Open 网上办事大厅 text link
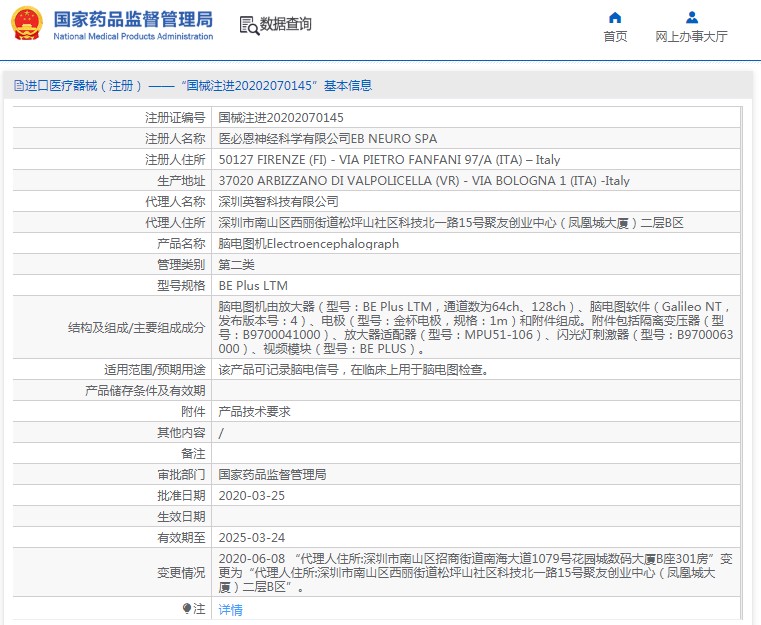The height and width of the screenshot is (625, 761). (692, 36)
